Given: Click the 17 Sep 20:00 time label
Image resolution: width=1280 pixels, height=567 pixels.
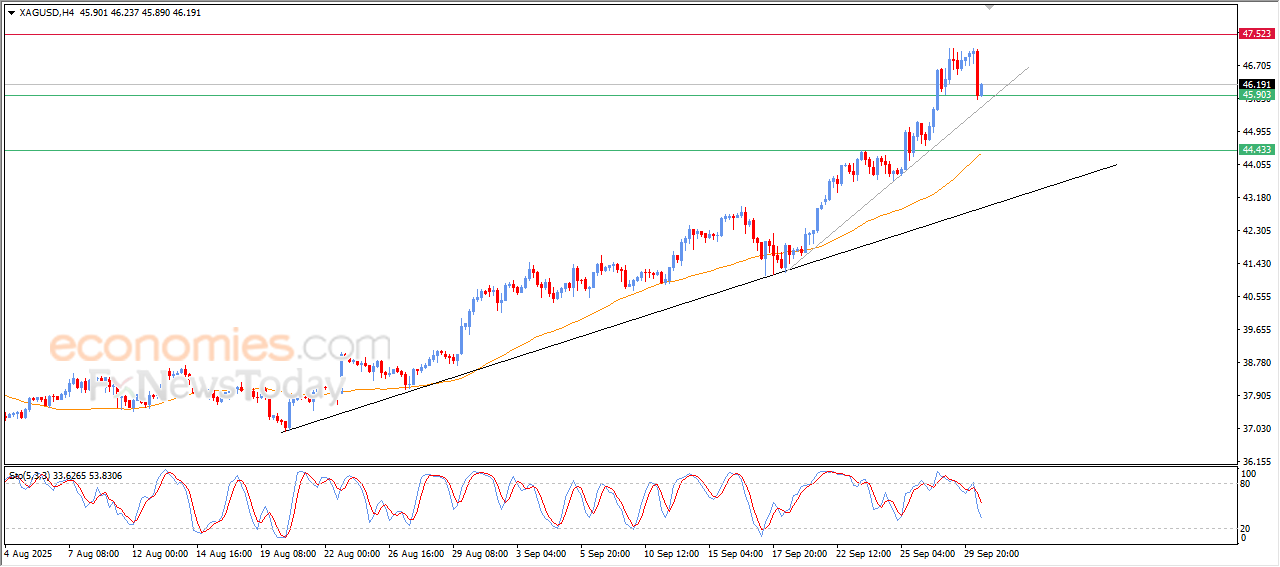Looking at the screenshot, I should 799,552.
